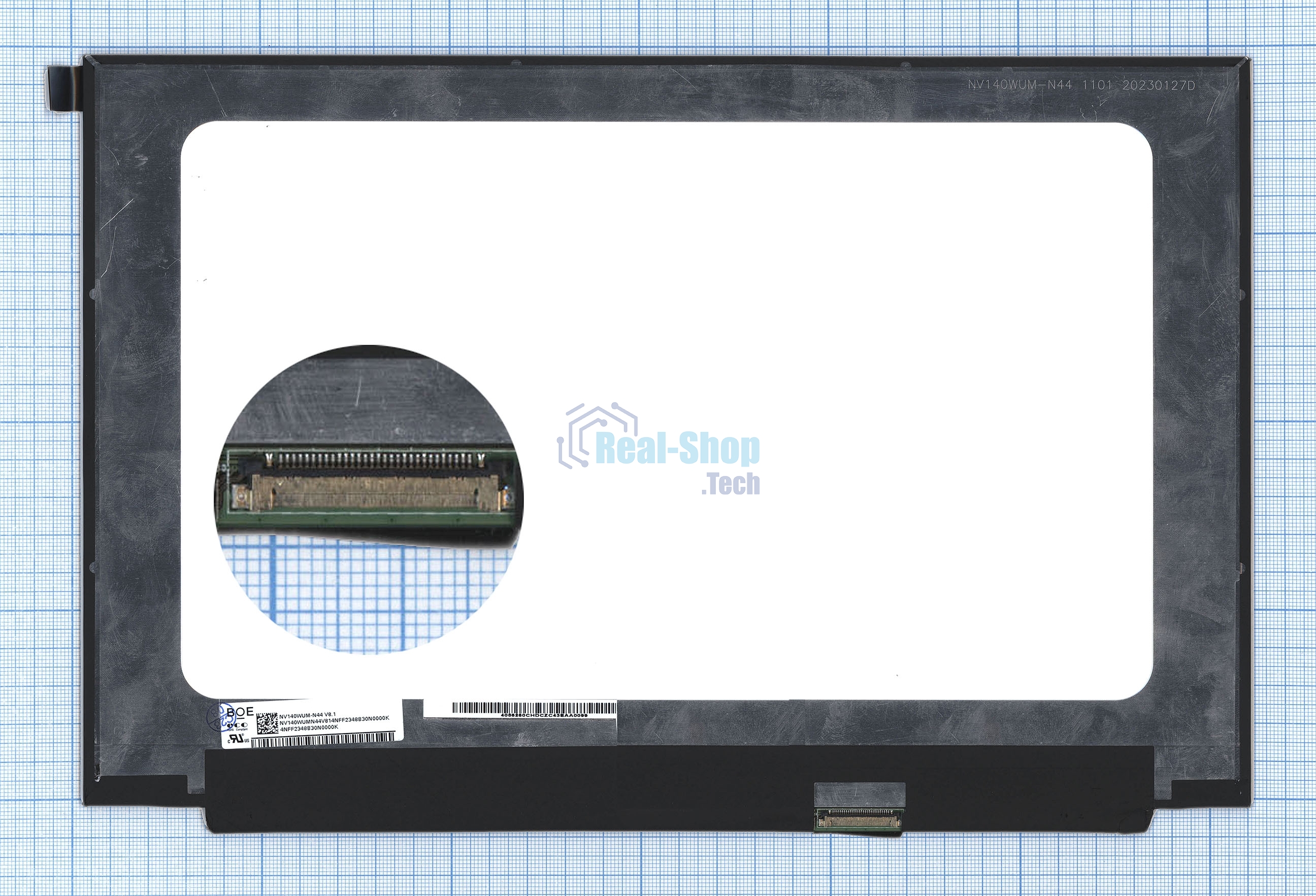Image resolution: width=1316 pixels, height=896 pixels.
Task: Click the RoHS compliant ECO mark
Action: (238, 725)
